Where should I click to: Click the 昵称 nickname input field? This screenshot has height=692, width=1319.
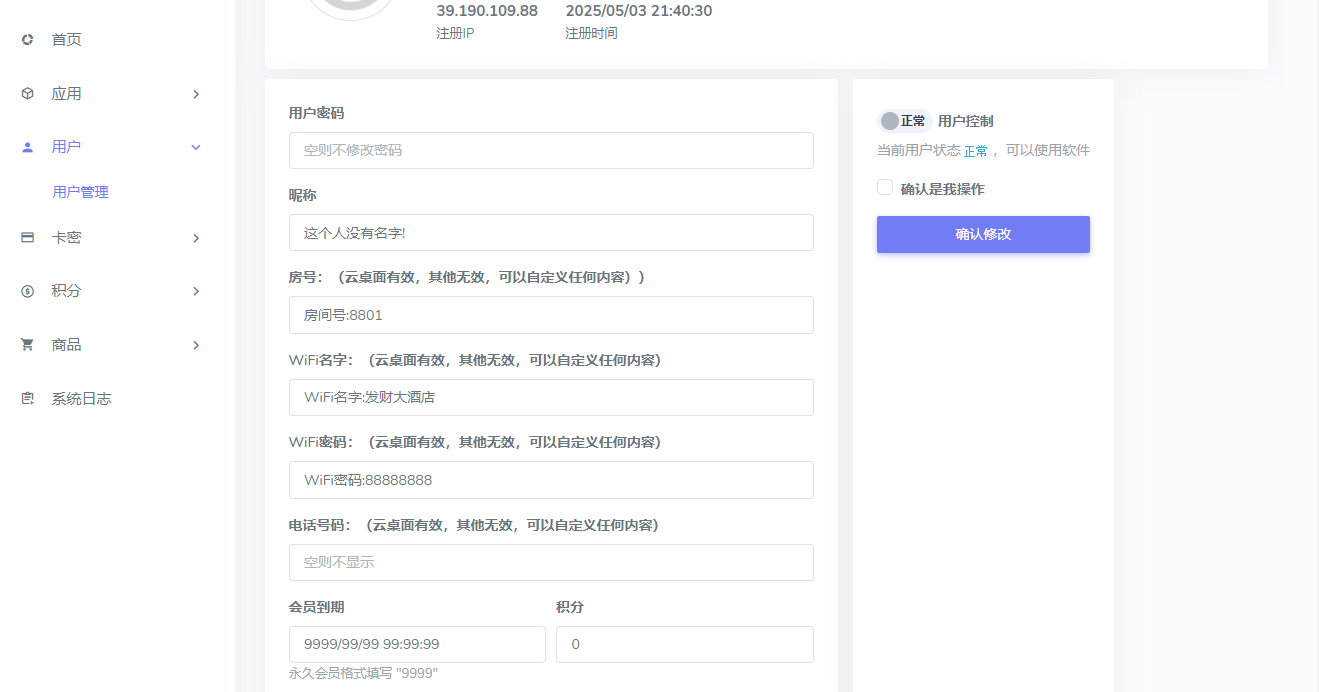551,233
